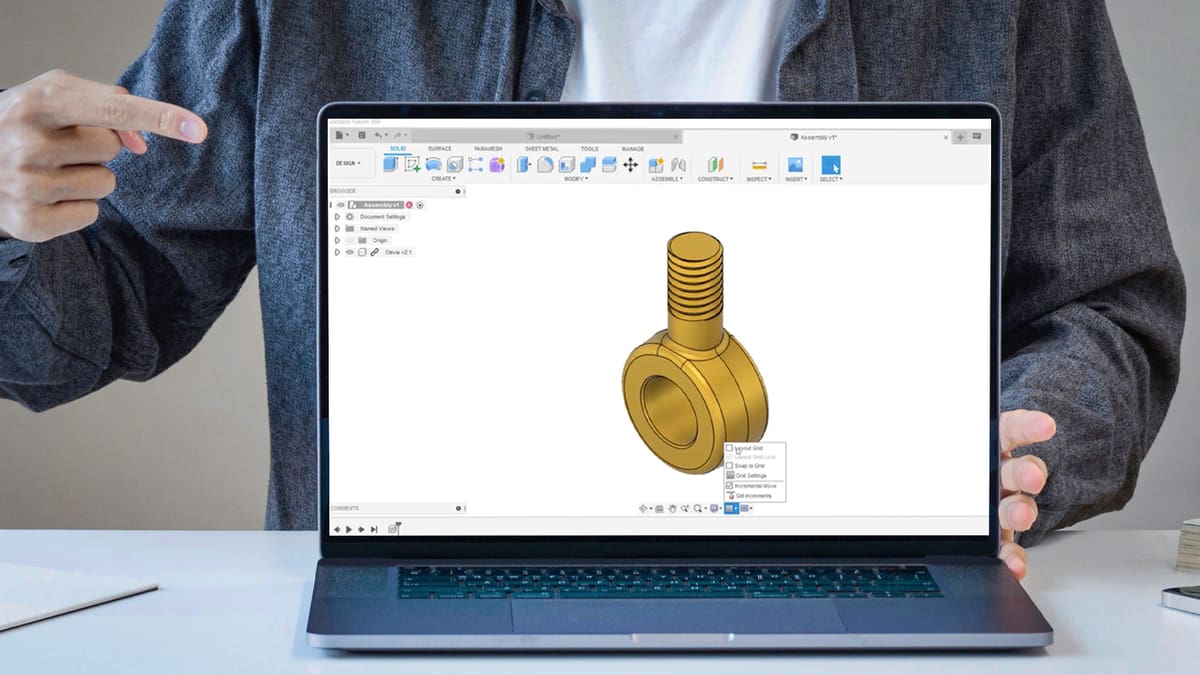Select the purple Create Base Feature tool
This screenshot has height=675, width=1200.
[497, 164]
